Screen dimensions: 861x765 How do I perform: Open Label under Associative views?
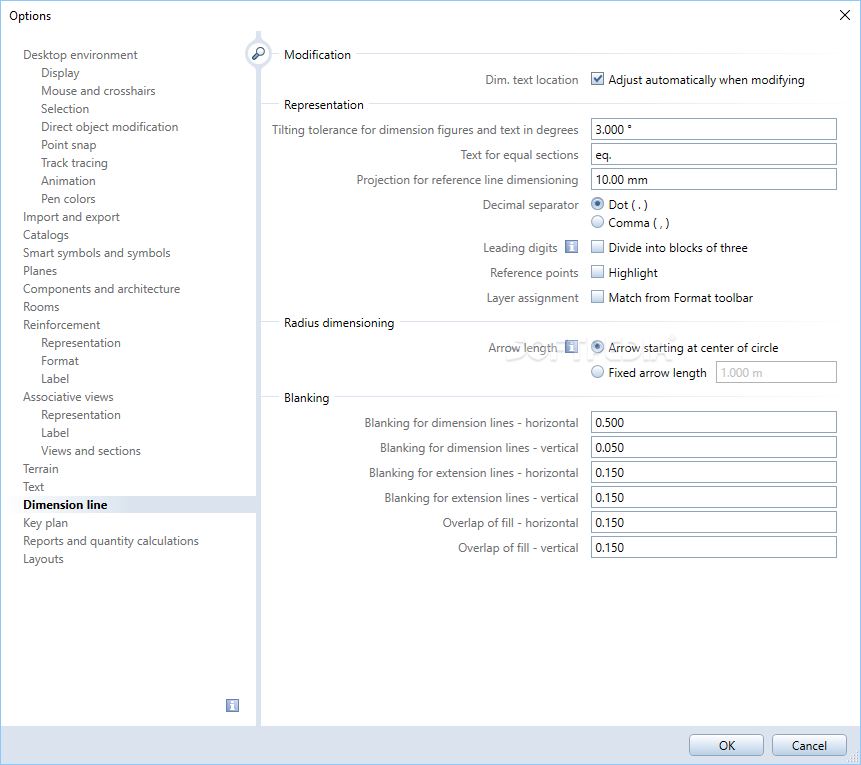pos(55,433)
